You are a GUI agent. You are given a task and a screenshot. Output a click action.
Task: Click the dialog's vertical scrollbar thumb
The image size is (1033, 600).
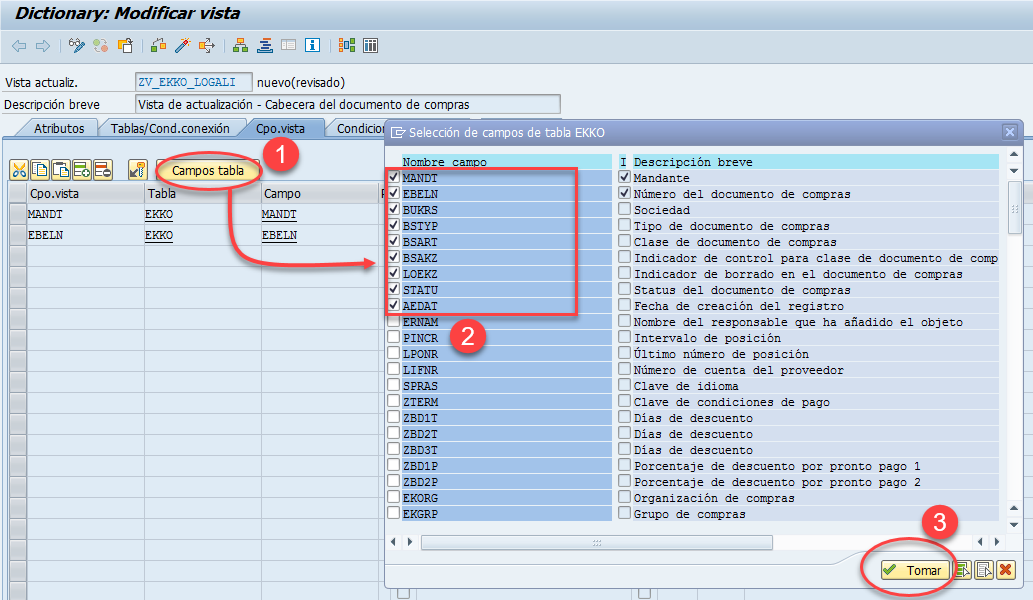[1015, 207]
